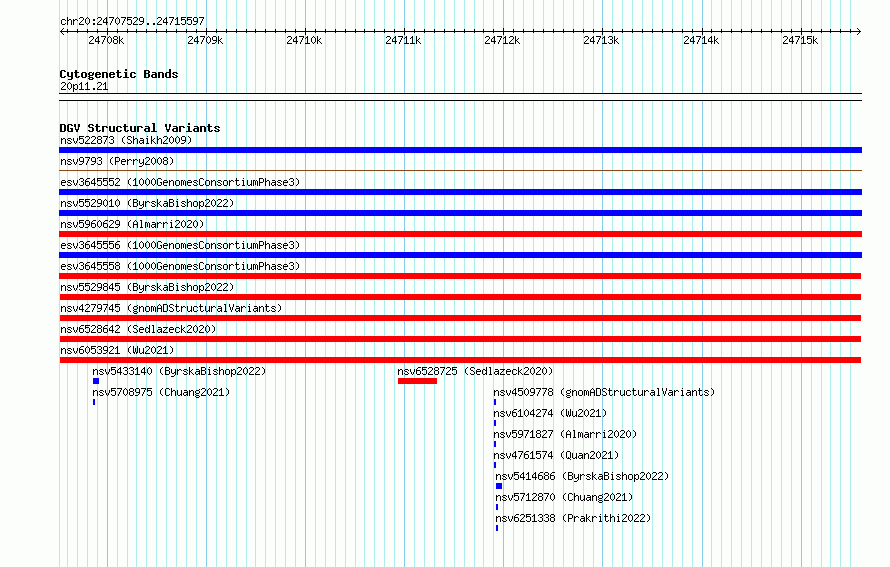Select the small blue block under nsv5433140
The height and width of the screenshot is (567, 890).
(96, 381)
